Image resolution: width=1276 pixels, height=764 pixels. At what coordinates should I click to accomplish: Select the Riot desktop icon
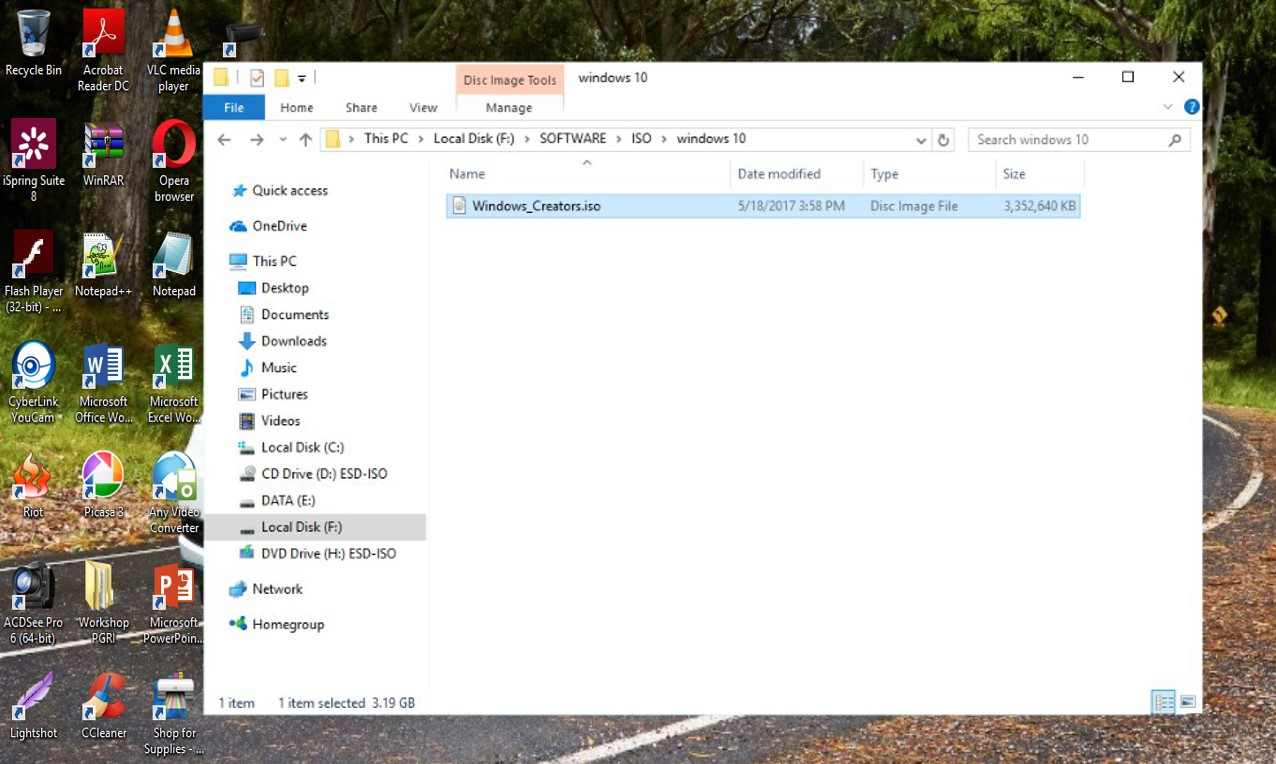(33, 484)
